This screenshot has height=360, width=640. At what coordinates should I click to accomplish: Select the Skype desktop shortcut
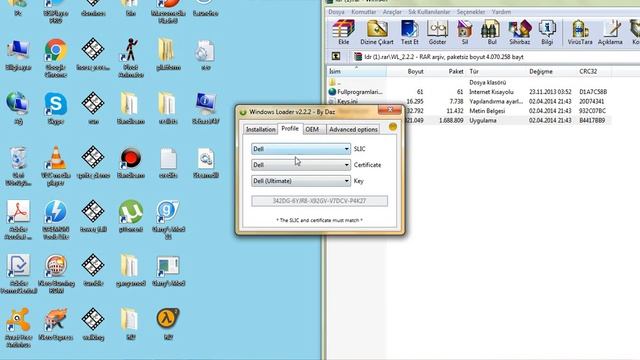[56, 108]
